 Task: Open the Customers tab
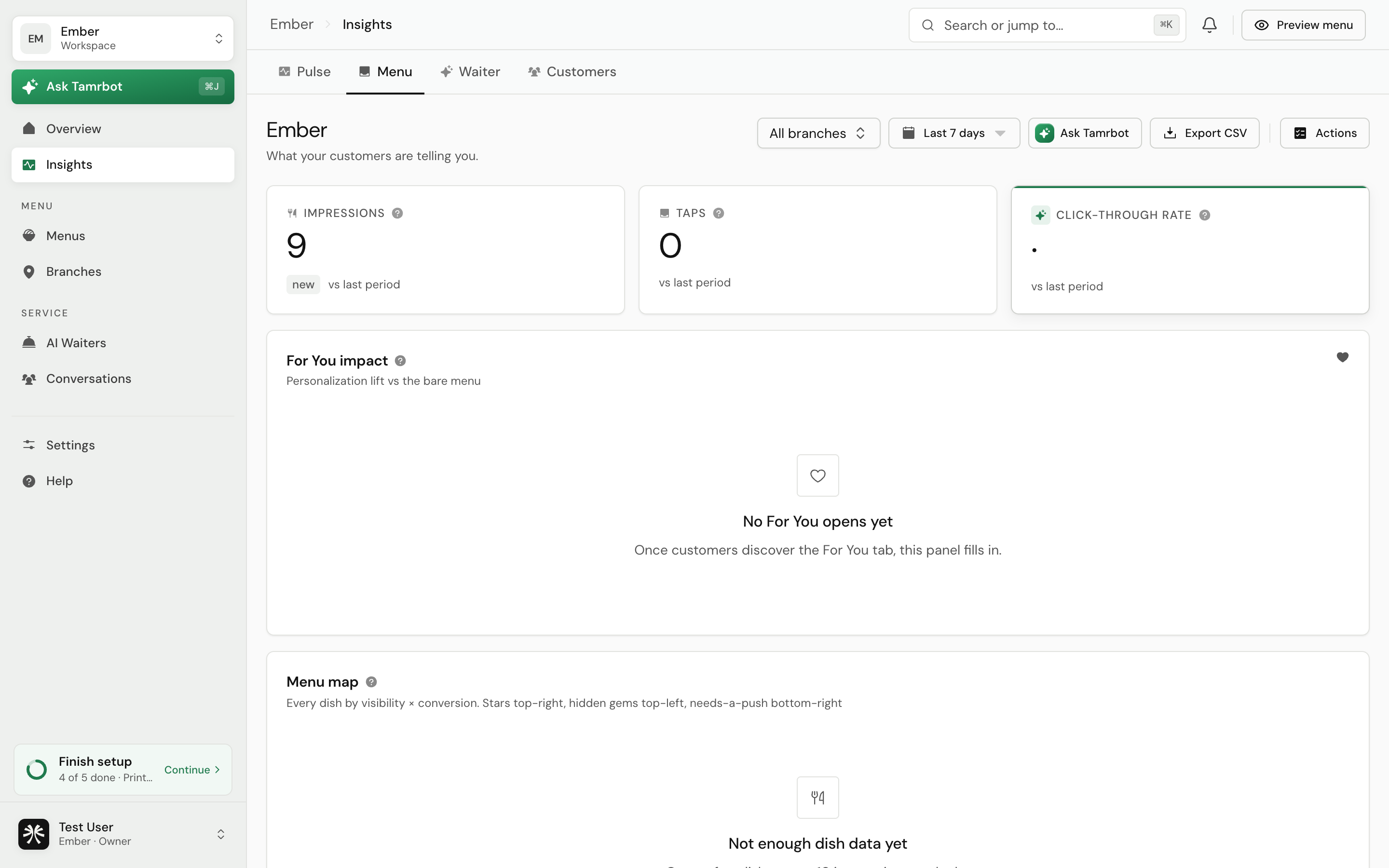point(572,72)
